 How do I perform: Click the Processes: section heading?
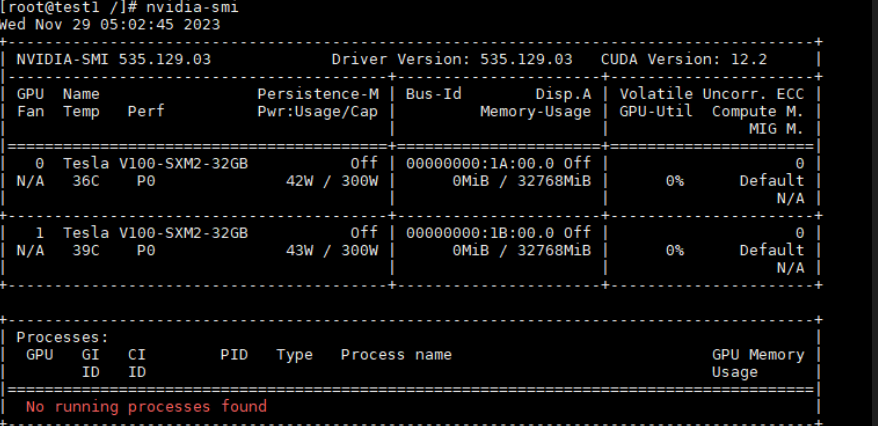(x=62, y=338)
